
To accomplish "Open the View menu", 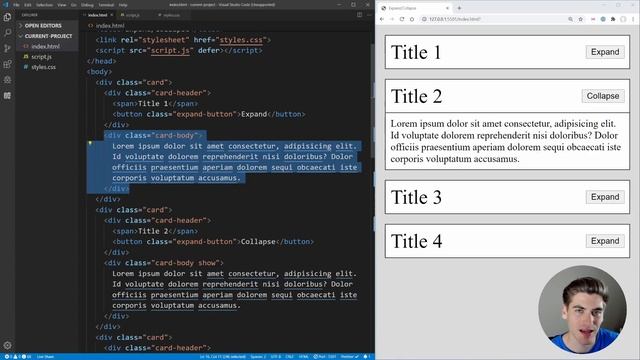I will [x=62, y=5].
